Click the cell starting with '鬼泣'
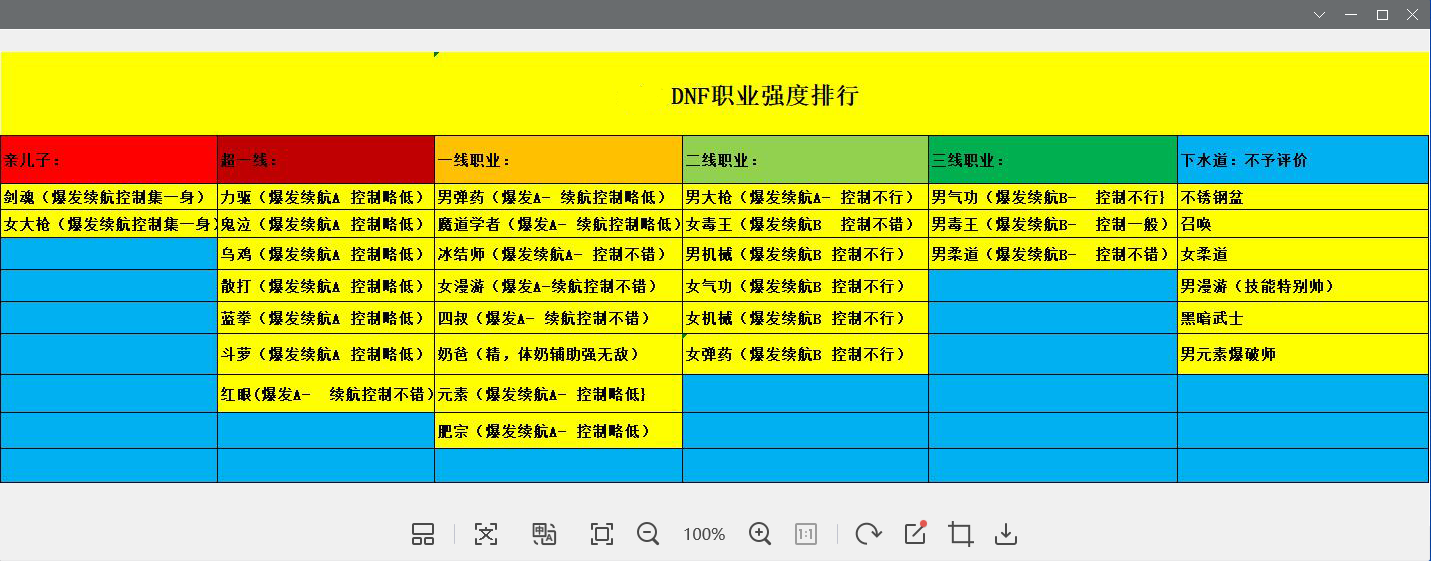Image resolution: width=1431 pixels, height=561 pixels. pos(326,224)
